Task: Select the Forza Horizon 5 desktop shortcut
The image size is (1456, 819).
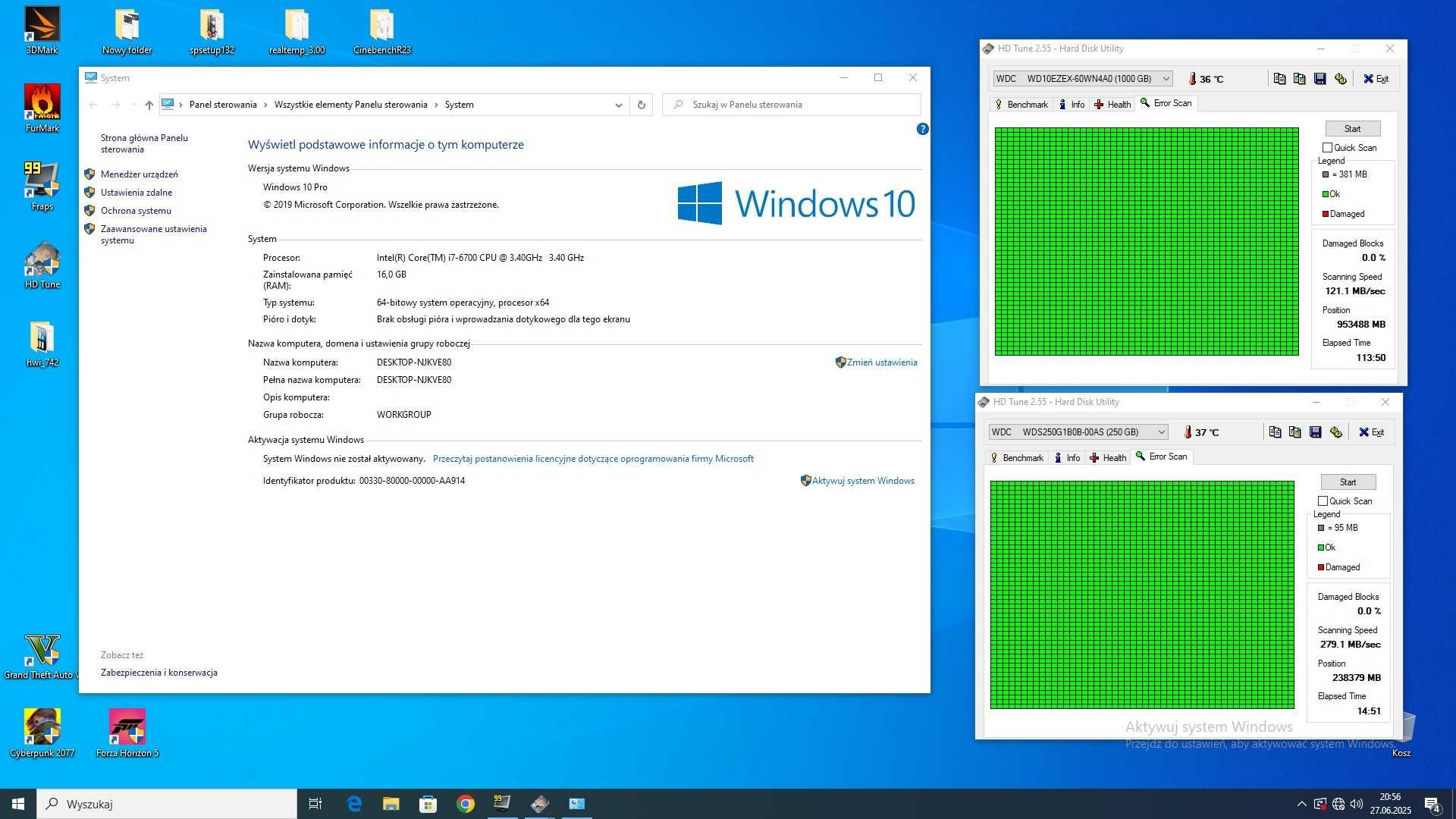Action: click(x=127, y=733)
